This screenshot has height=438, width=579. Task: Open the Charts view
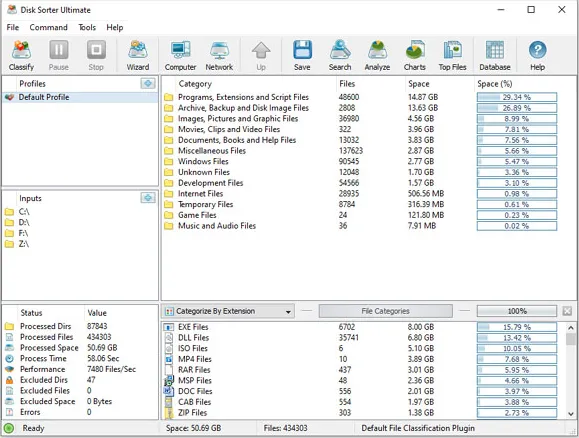point(415,56)
